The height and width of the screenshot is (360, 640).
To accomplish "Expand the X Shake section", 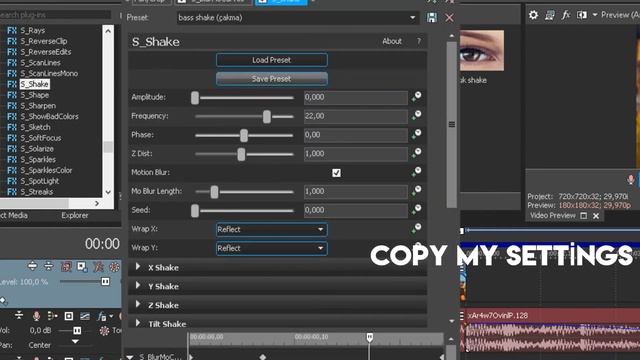I will tap(138, 267).
